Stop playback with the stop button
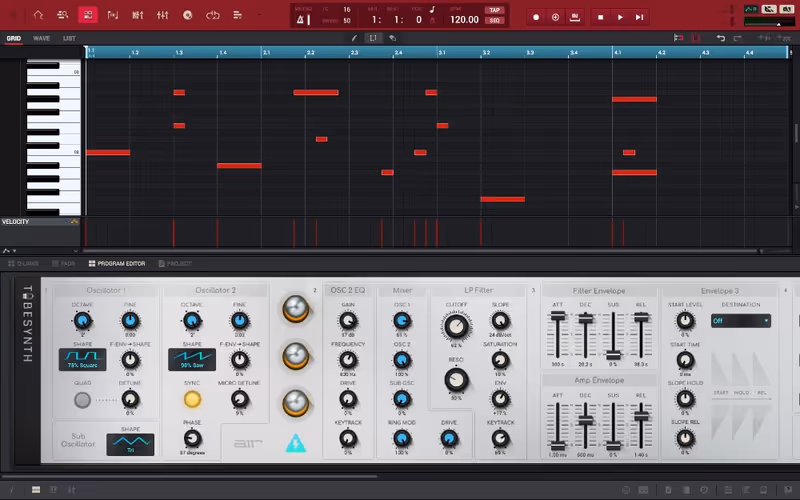 pyautogui.click(x=601, y=17)
